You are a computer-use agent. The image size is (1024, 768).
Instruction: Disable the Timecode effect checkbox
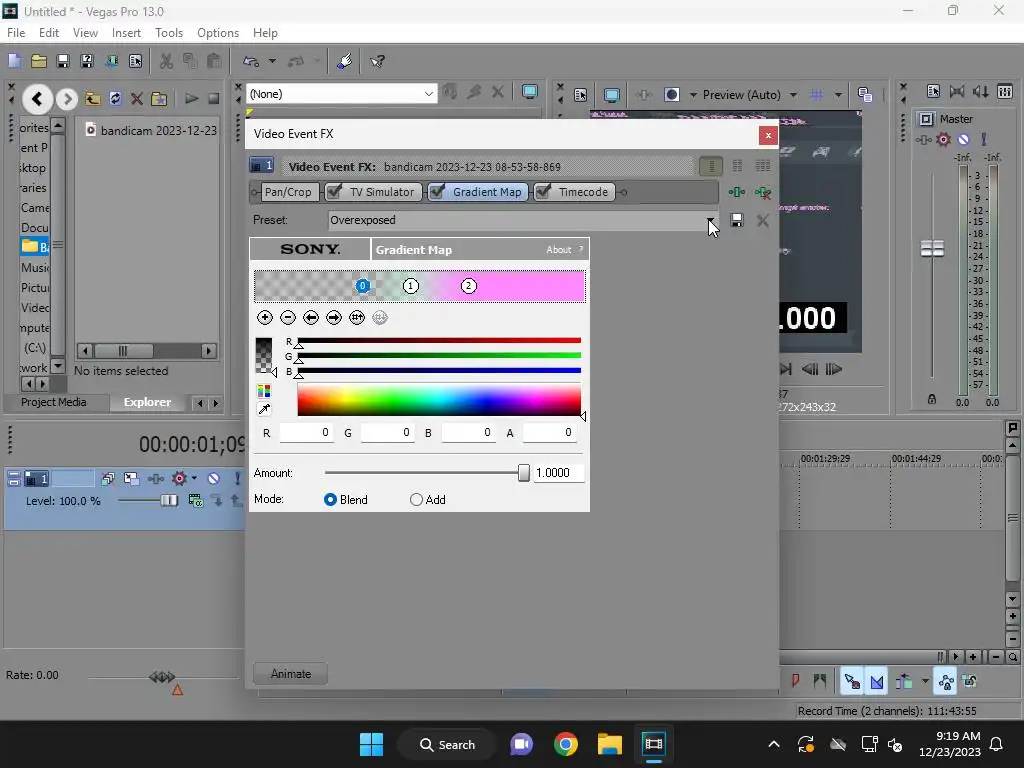tap(543, 191)
